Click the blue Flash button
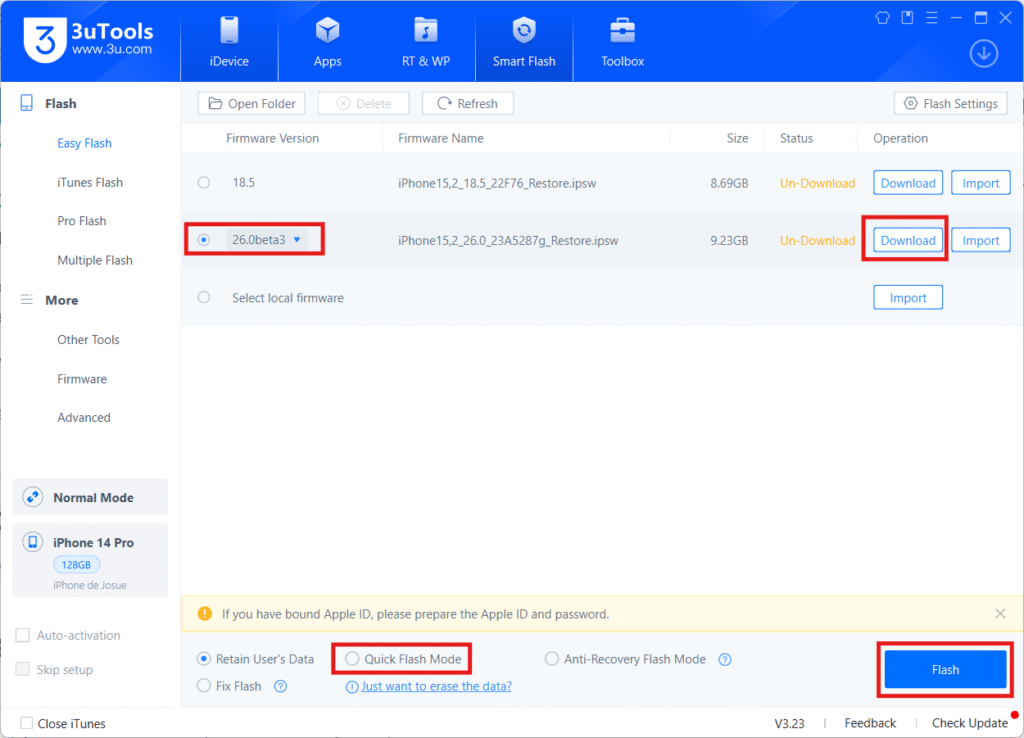Screen dimensions: 1024x738 coord(945,669)
